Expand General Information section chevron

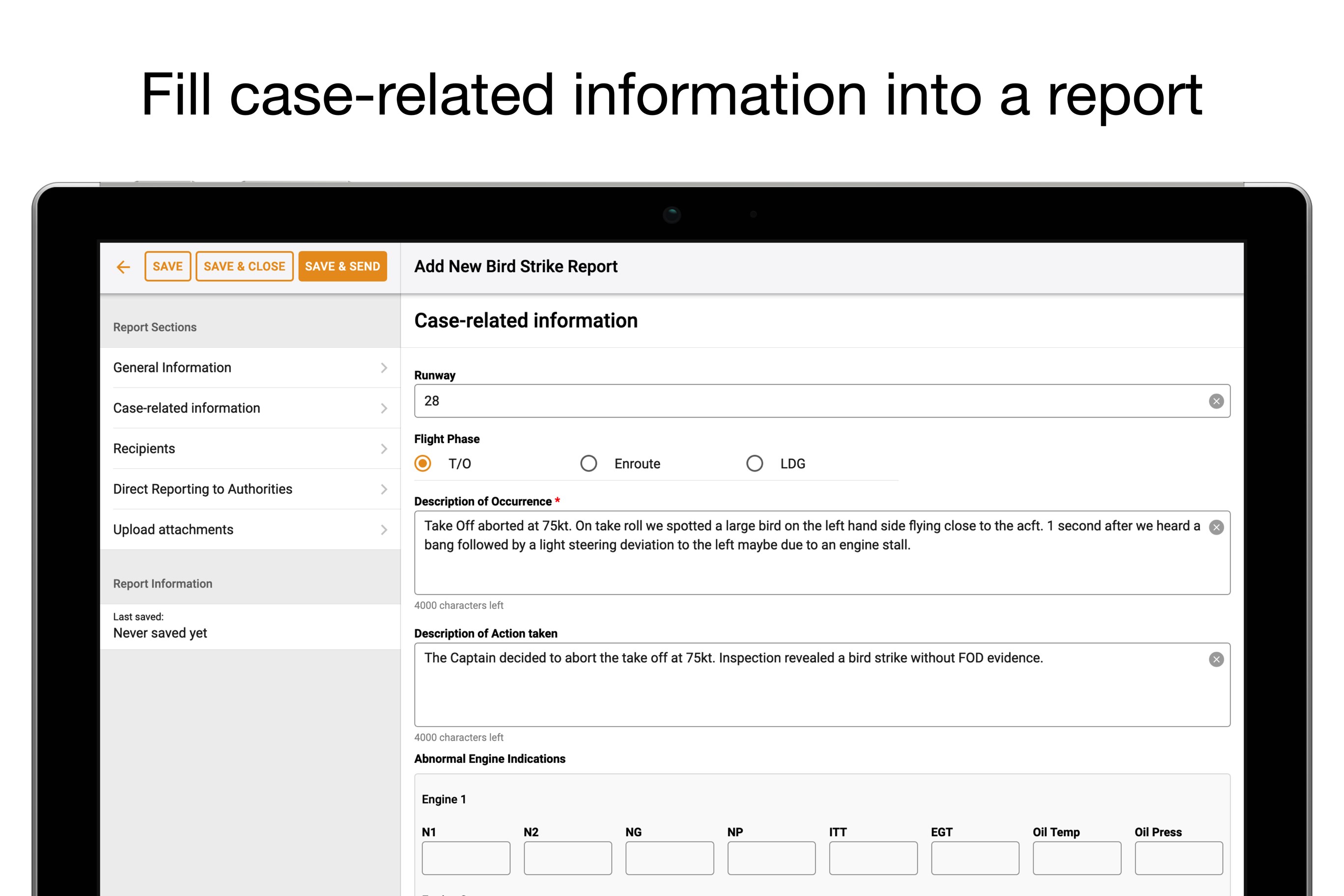click(384, 368)
